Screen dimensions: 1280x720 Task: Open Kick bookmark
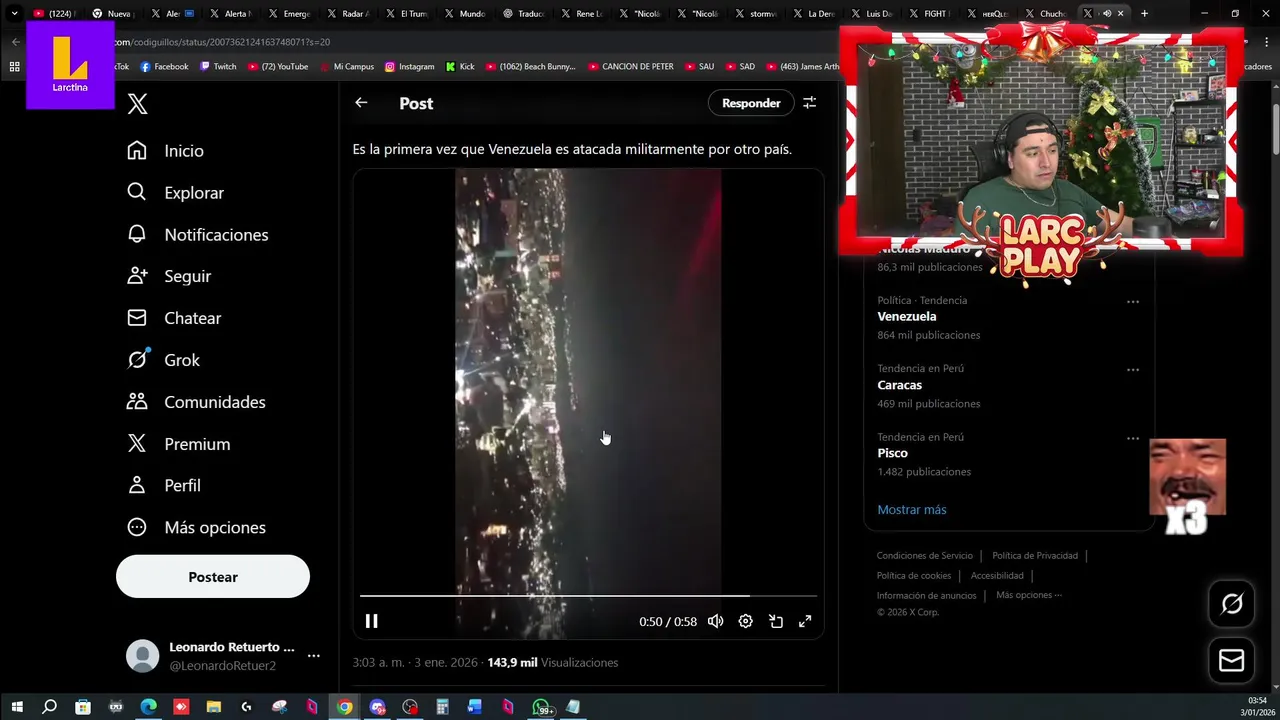coord(460,66)
